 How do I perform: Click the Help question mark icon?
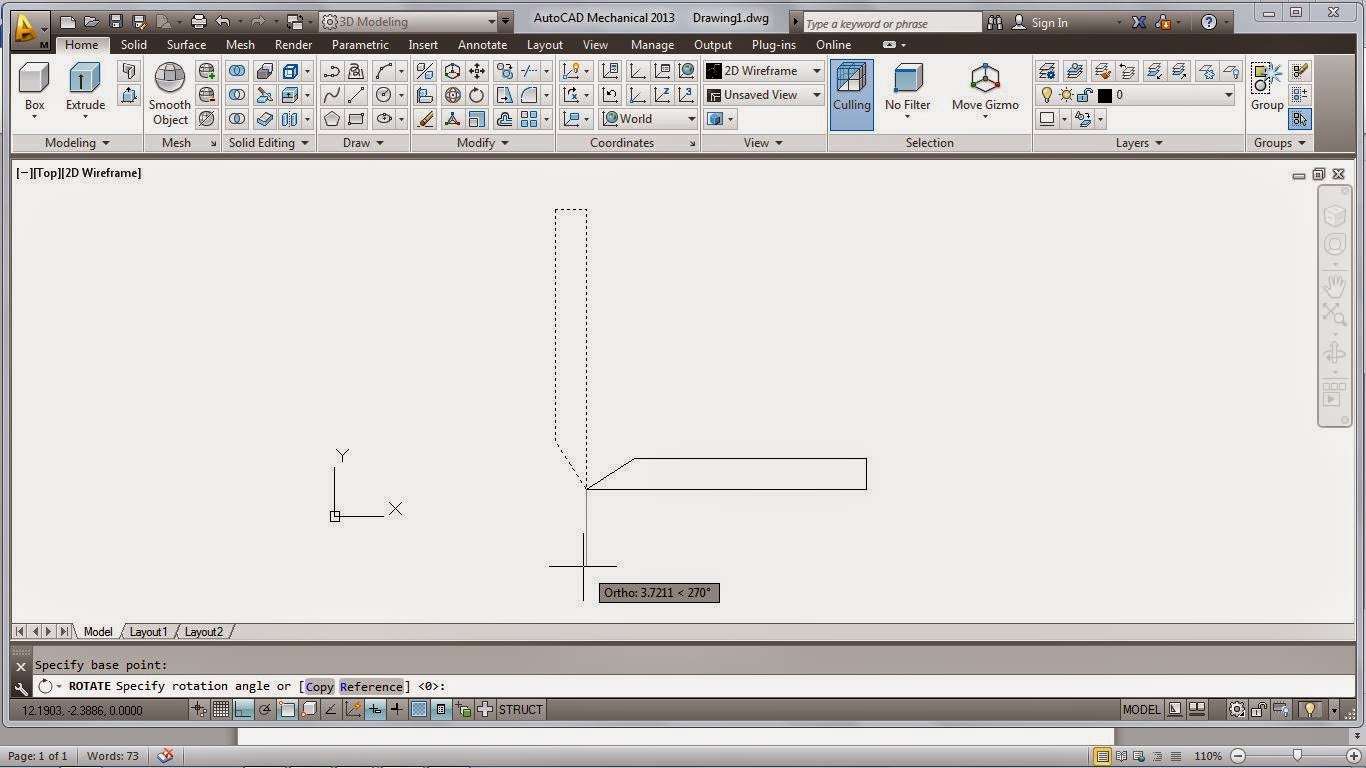click(1209, 21)
